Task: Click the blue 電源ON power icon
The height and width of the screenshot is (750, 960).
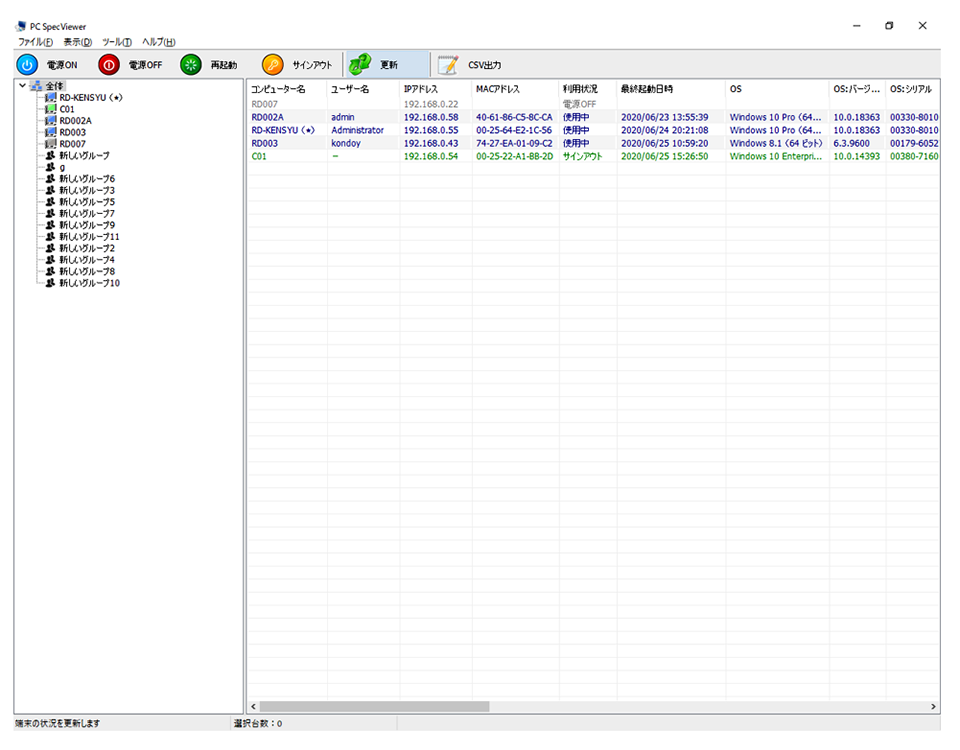Action: [x=26, y=65]
